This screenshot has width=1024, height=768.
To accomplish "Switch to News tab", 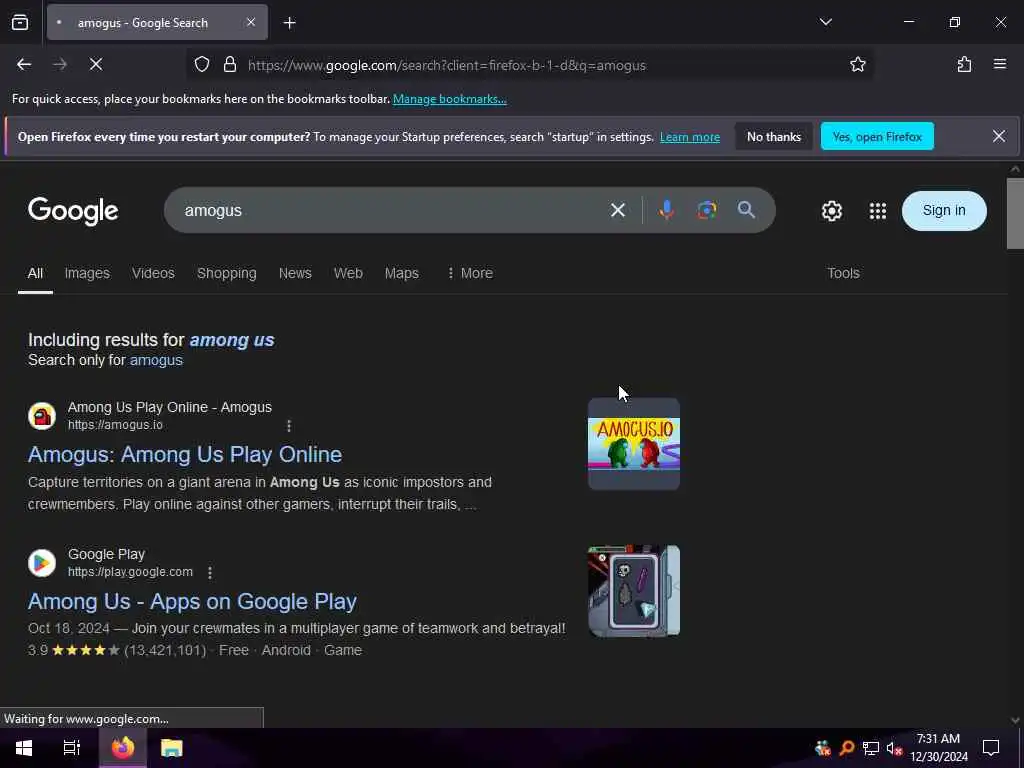I will pos(295,274).
